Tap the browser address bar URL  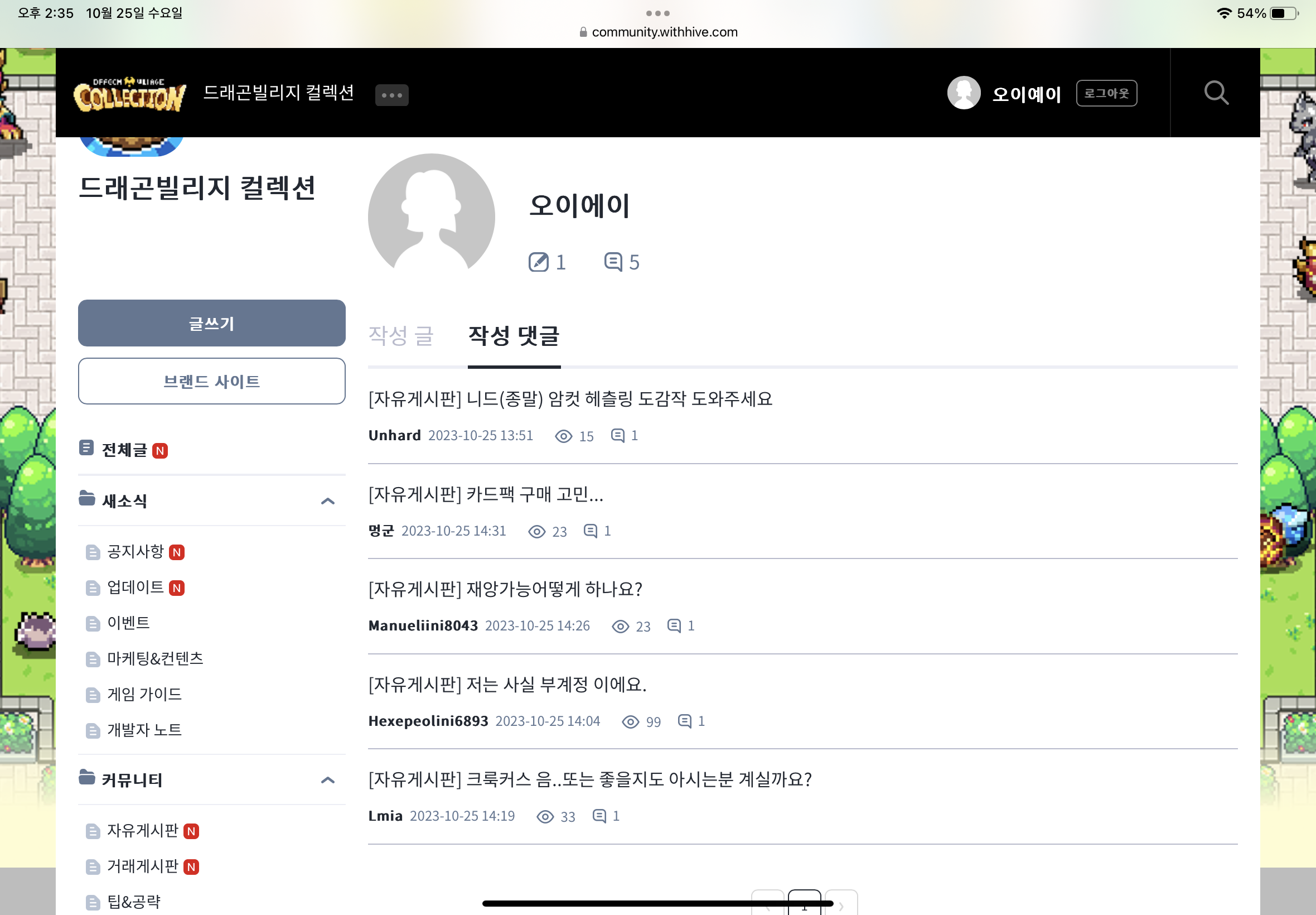(664, 32)
